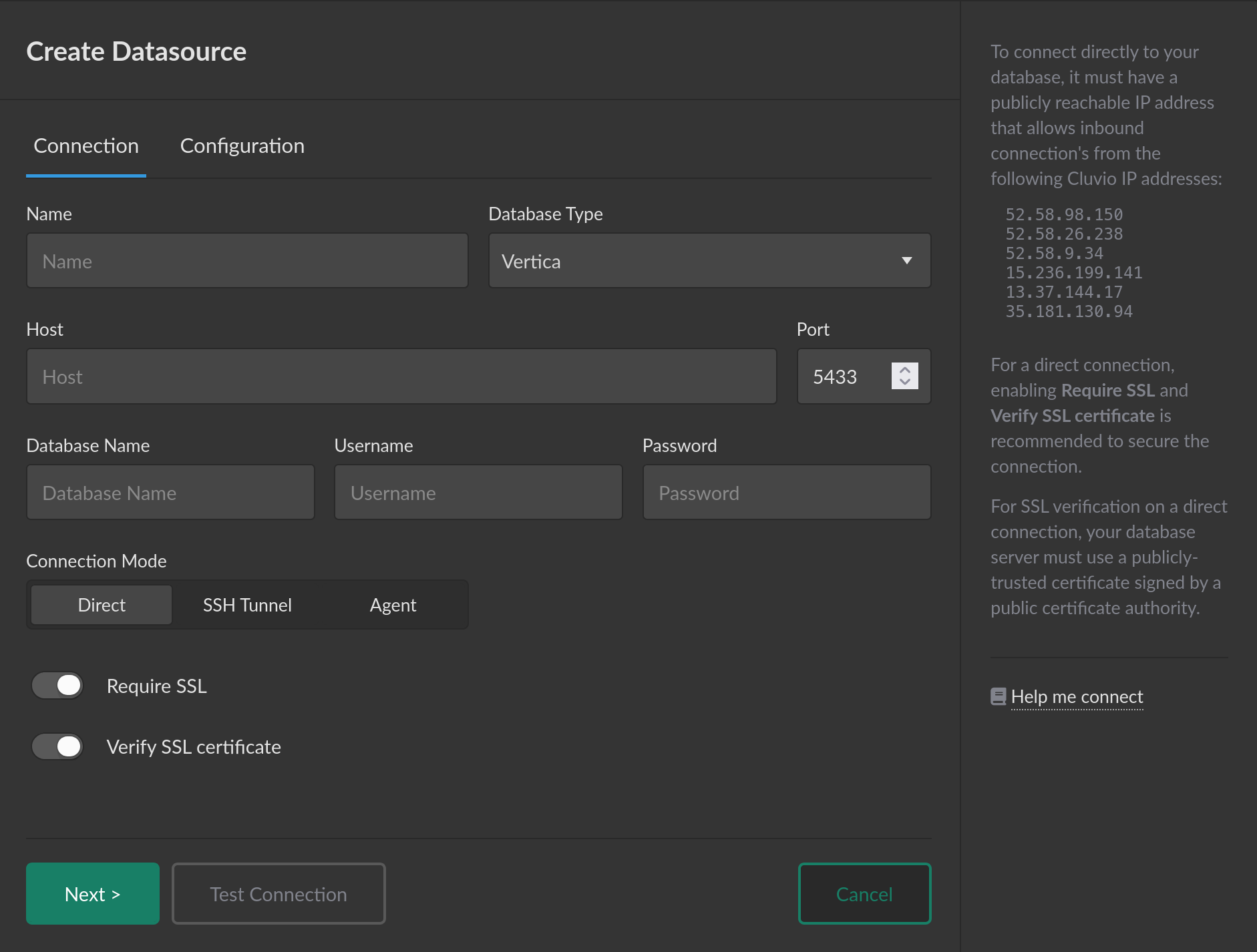The width and height of the screenshot is (1257, 952).
Task: Open the Help me connect link
Action: click(1077, 697)
